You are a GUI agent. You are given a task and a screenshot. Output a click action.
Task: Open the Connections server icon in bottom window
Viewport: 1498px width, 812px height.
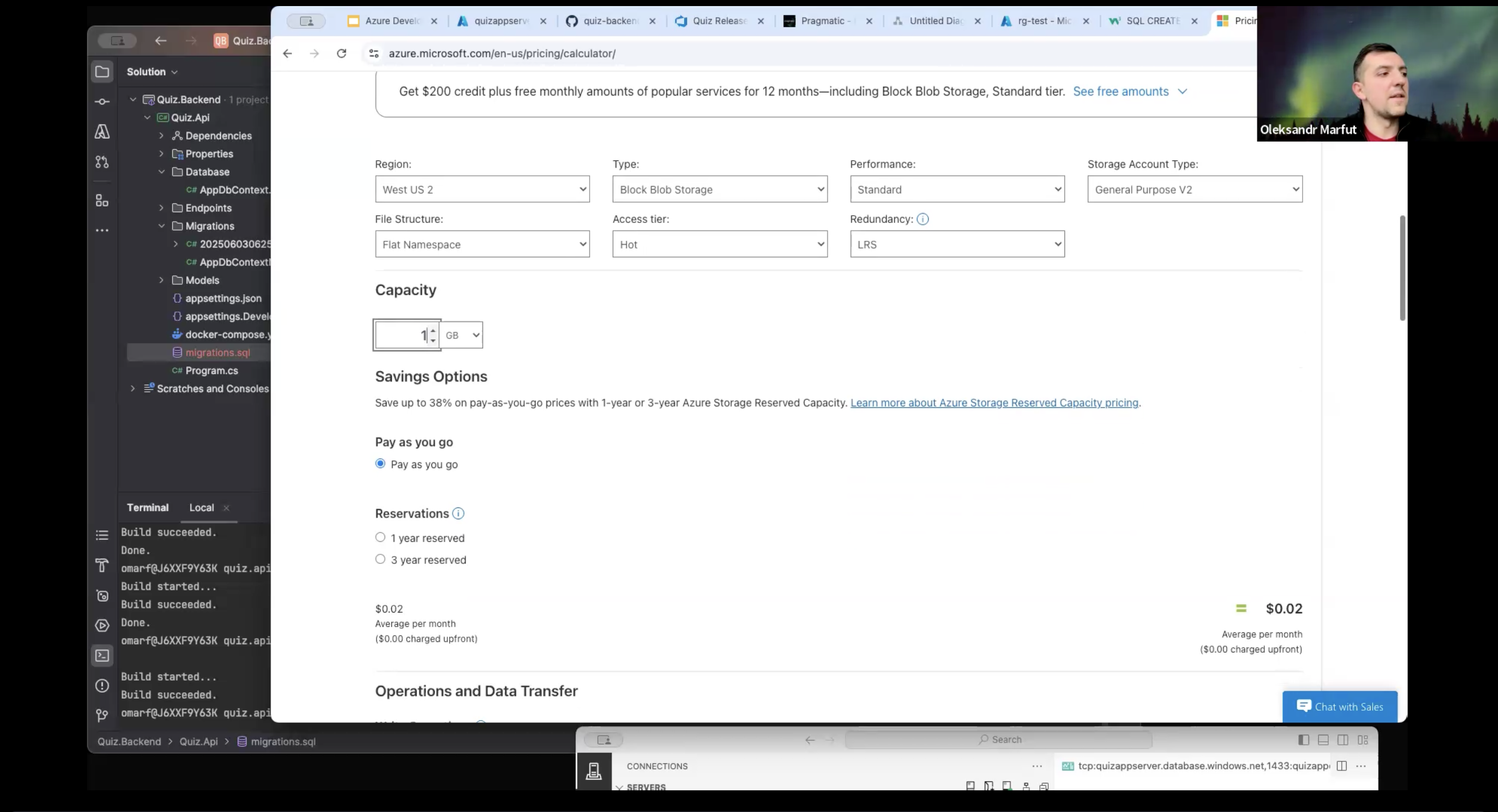(x=594, y=771)
